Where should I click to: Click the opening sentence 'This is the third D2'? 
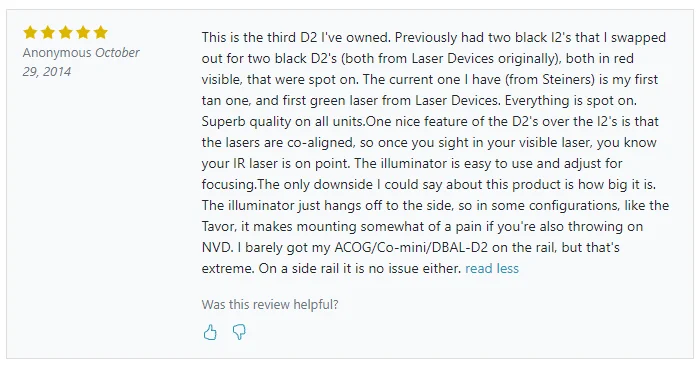(259, 37)
